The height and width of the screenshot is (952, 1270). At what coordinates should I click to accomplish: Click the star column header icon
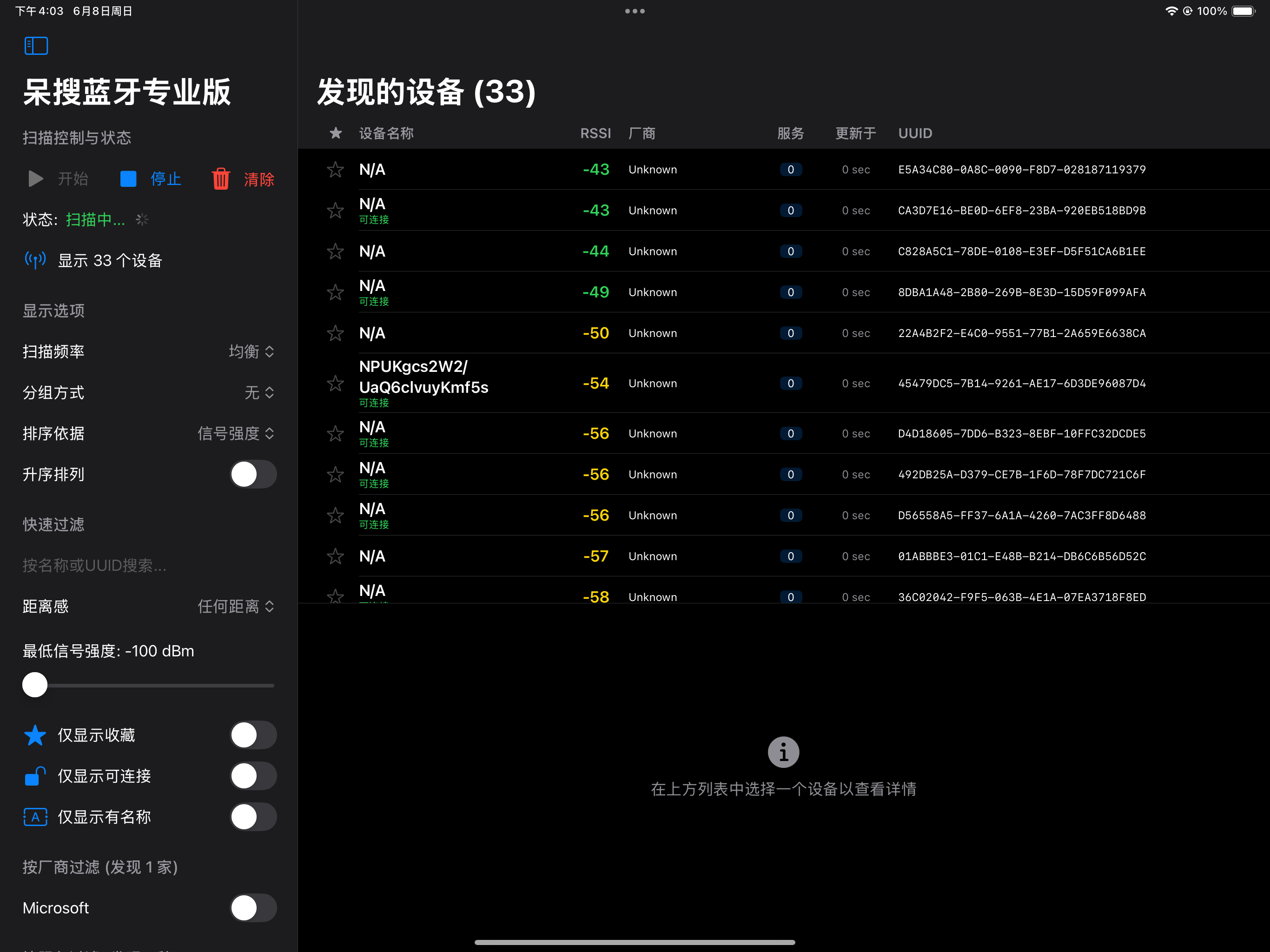(x=336, y=133)
